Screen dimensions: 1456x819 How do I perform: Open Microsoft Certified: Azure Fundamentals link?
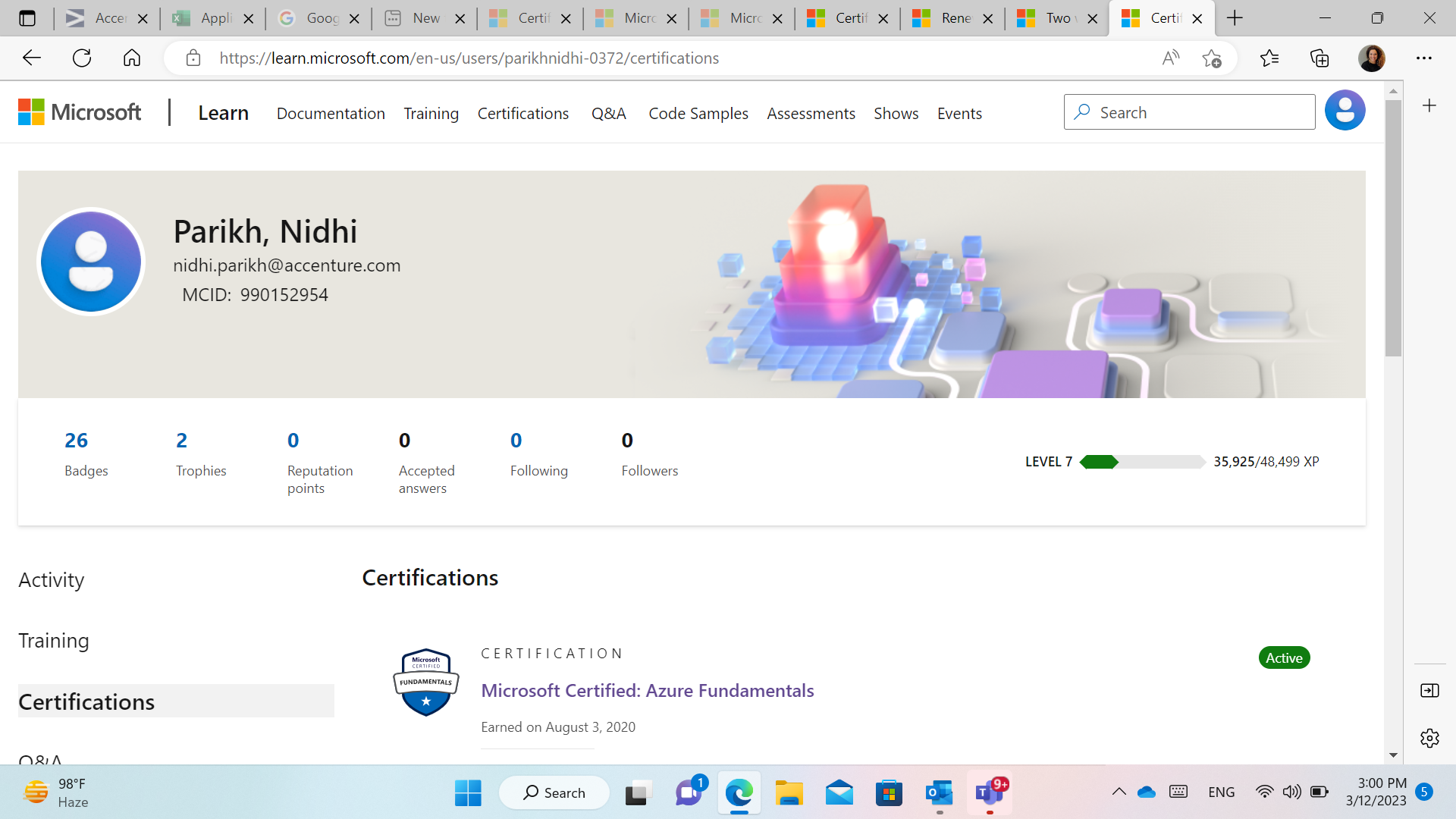(648, 690)
